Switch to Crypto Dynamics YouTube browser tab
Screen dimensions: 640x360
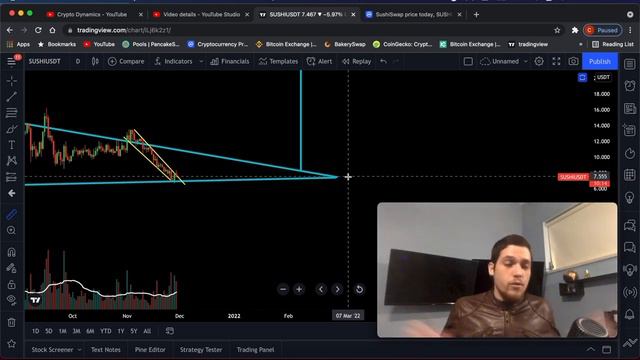coord(95,14)
